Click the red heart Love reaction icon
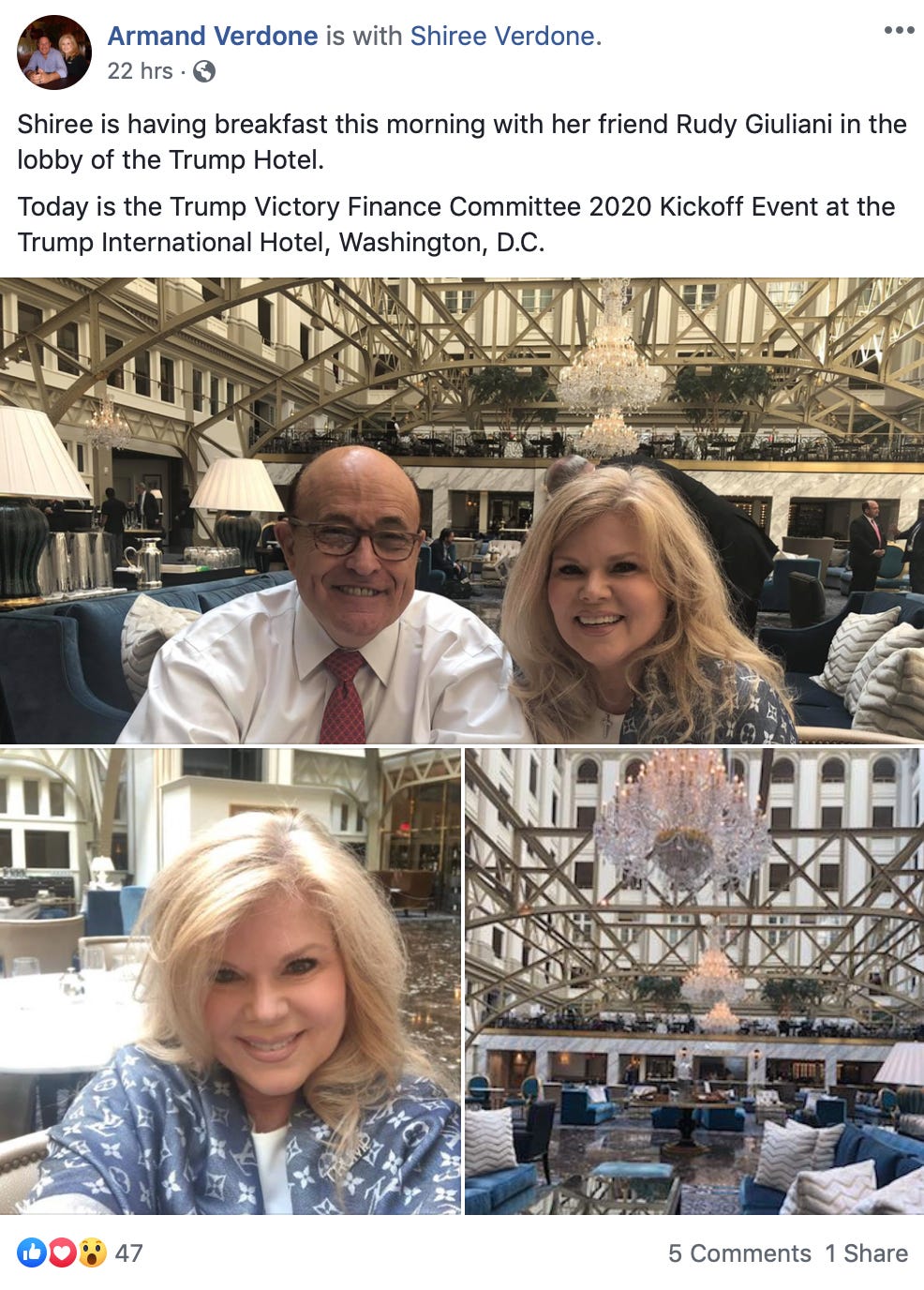 point(62,1252)
